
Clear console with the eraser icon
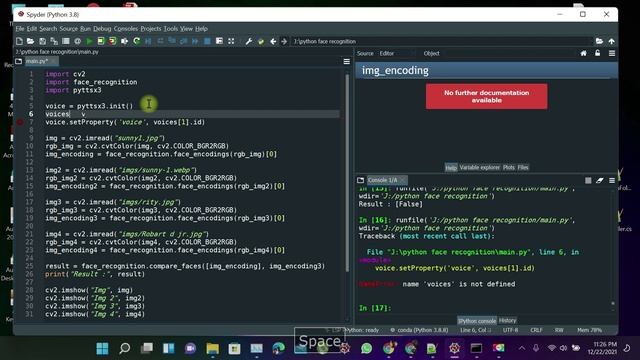(x=600, y=180)
